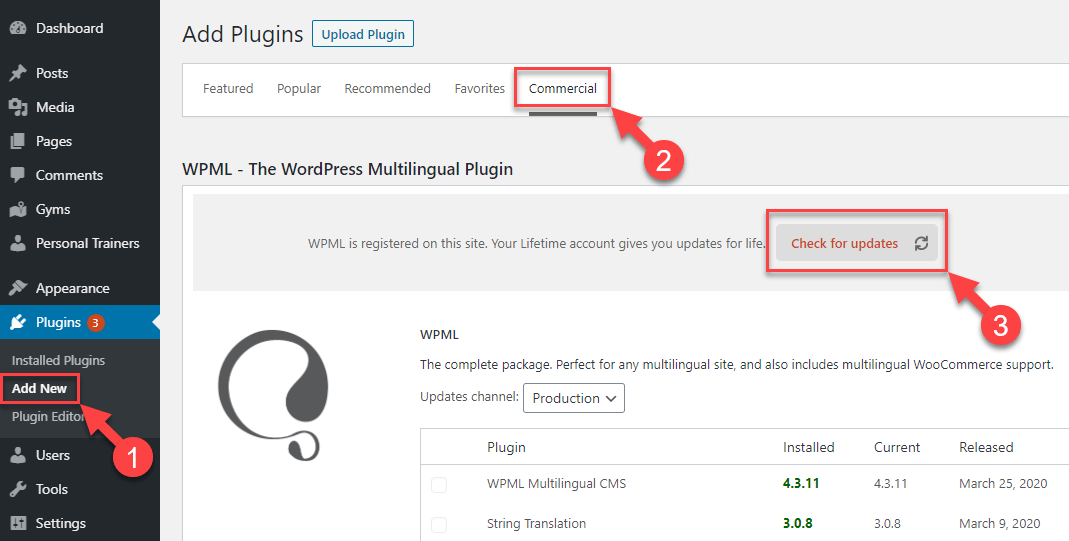This screenshot has height=541, width=1069.
Task: Click the Settings sliders icon
Action: point(18,523)
